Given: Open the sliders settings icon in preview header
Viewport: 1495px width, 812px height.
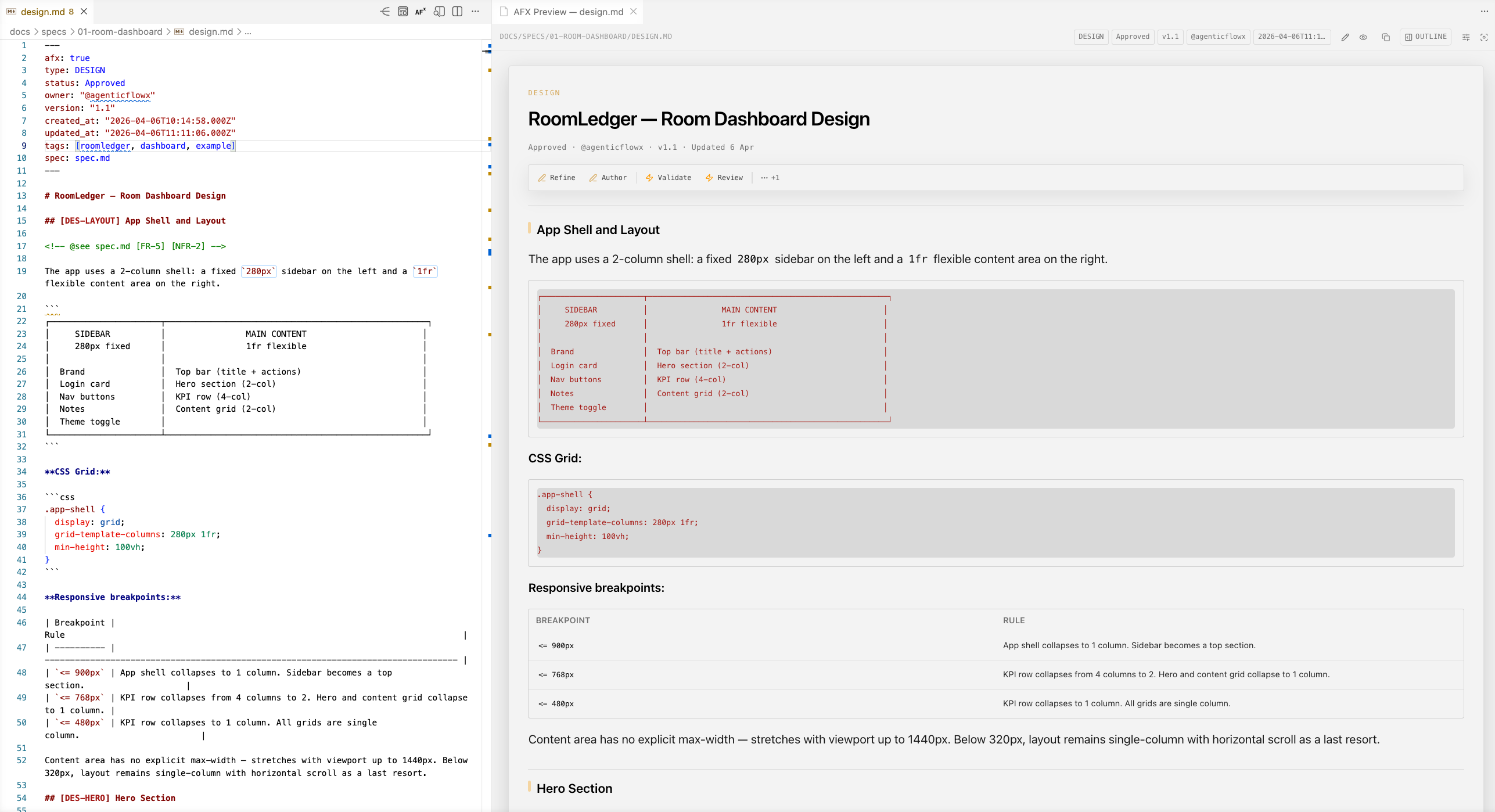Looking at the screenshot, I should point(1465,37).
